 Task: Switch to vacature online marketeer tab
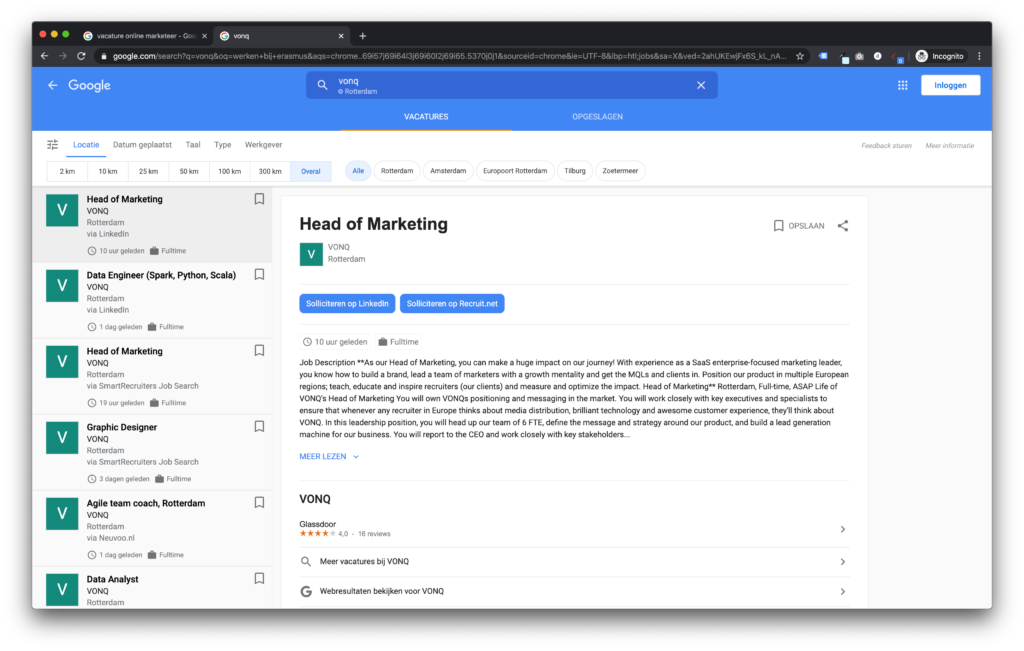[x=145, y=36]
